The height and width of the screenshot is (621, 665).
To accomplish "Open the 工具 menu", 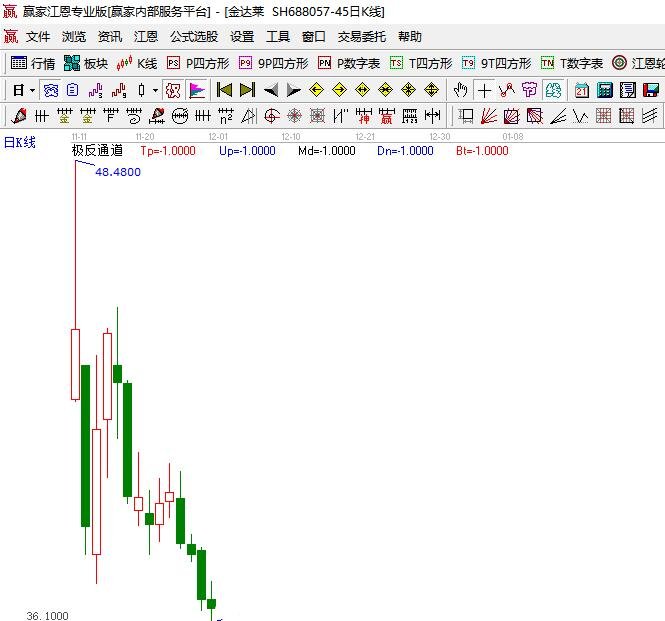I will pos(278,36).
